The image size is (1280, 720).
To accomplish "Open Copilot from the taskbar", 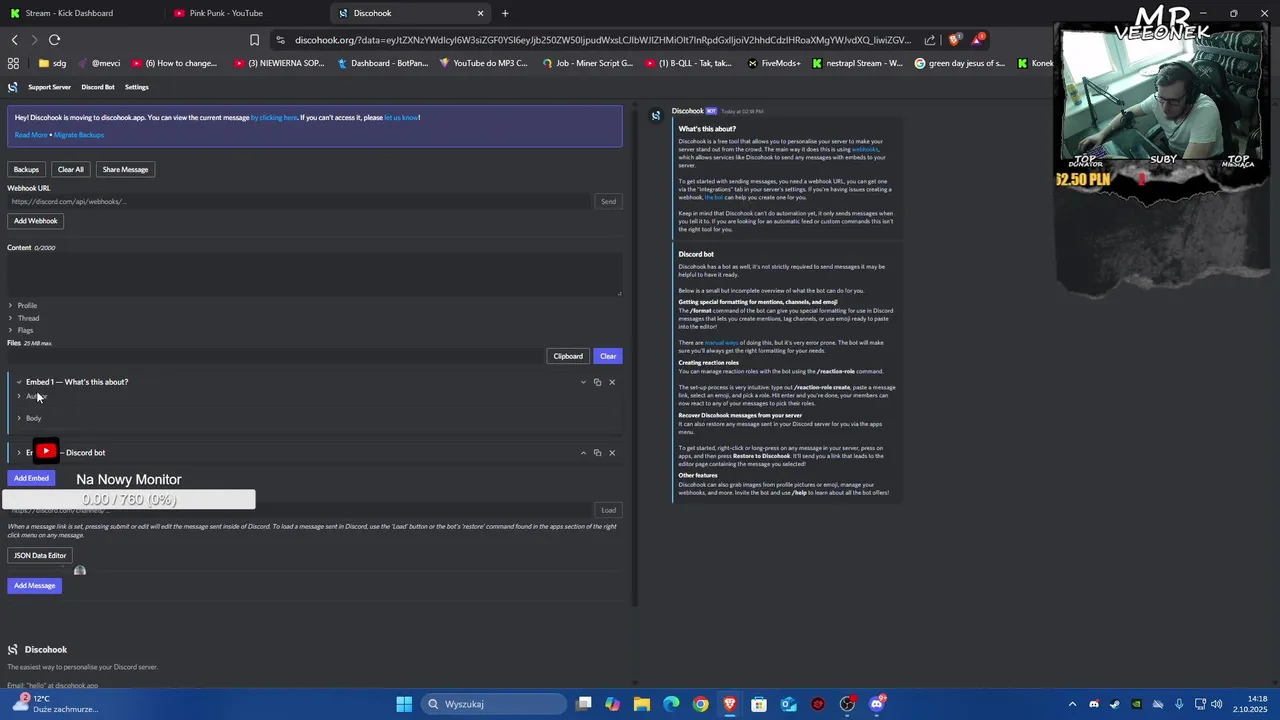I will pos(613,704).
